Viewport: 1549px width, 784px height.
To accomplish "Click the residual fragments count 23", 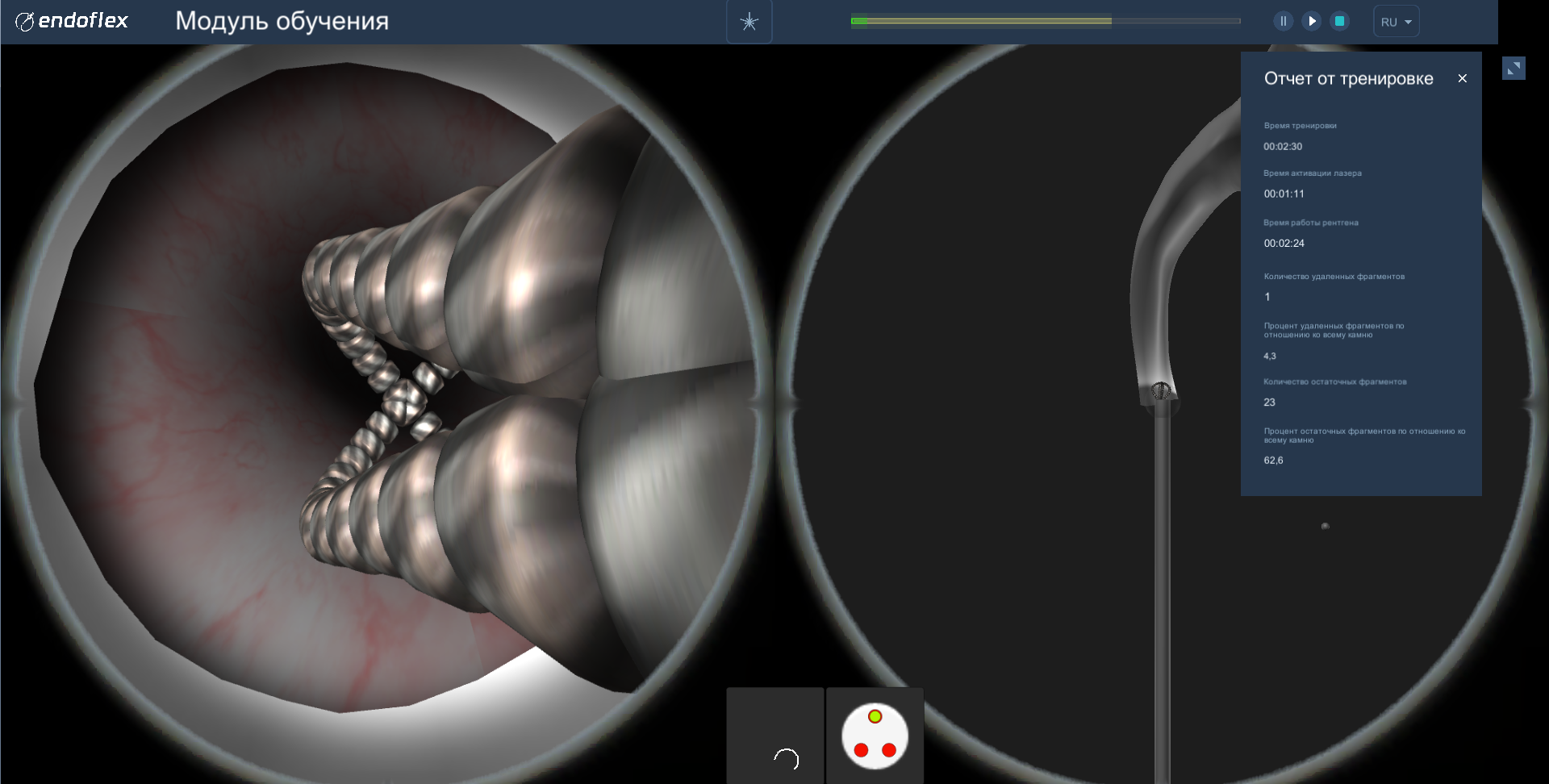I will (x=1269, y=402).
